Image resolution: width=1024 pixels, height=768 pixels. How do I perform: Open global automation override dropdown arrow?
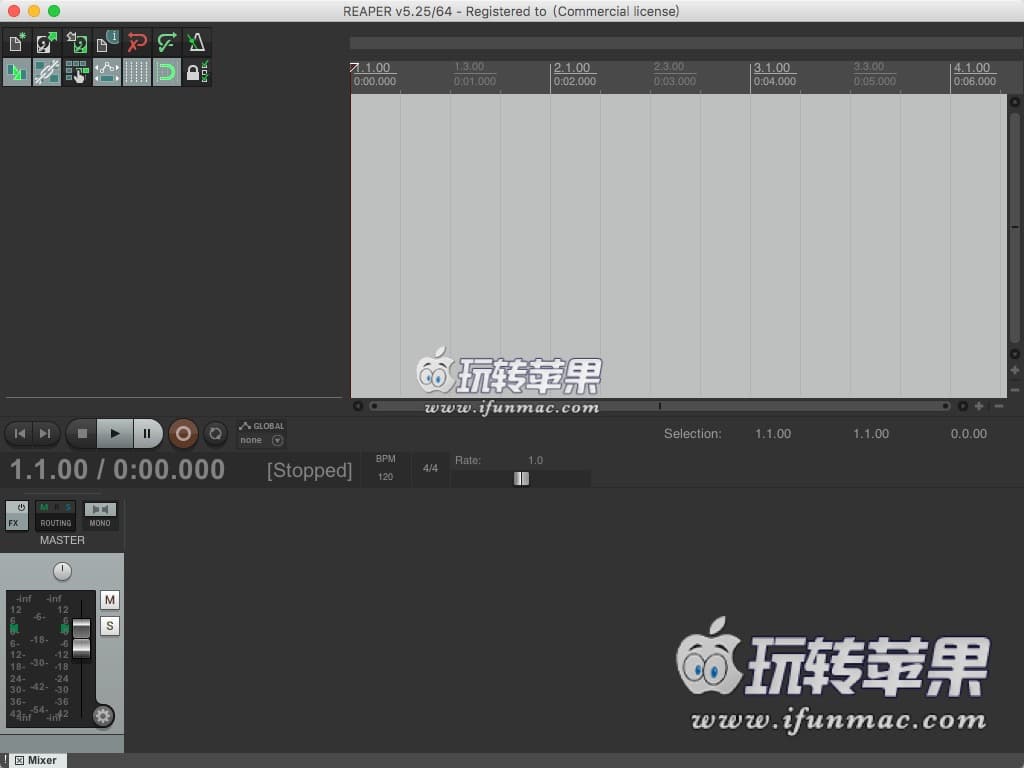tap(278, 441)
